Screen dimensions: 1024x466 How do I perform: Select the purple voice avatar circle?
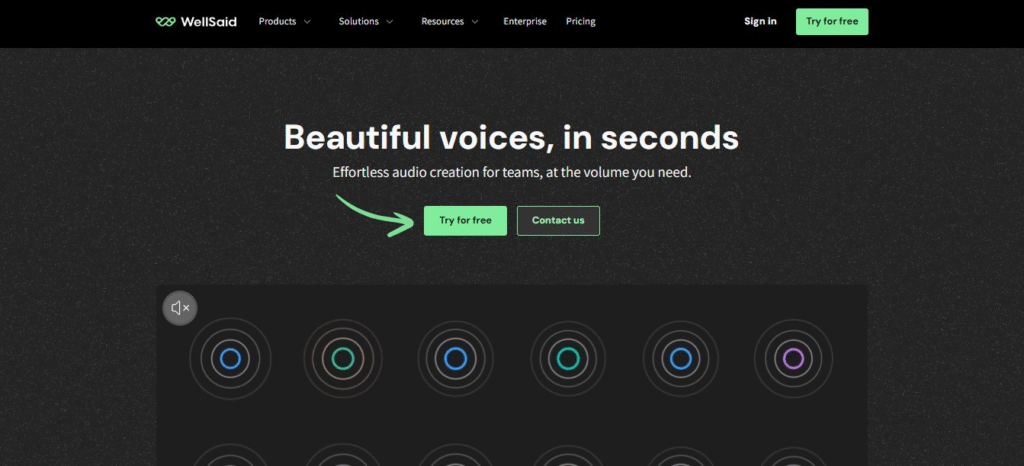(793, 357)
